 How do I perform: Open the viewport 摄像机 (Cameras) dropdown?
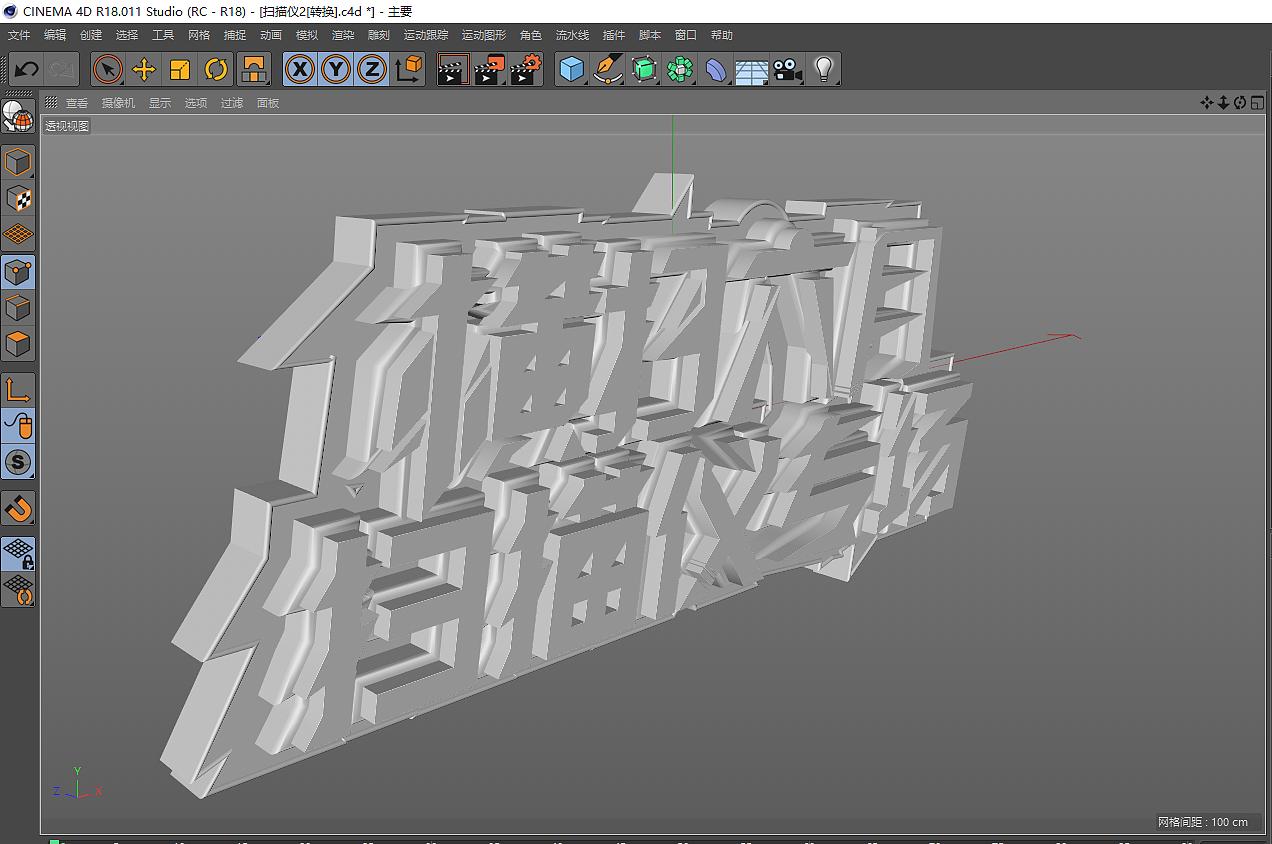click(x=118, y=103)
